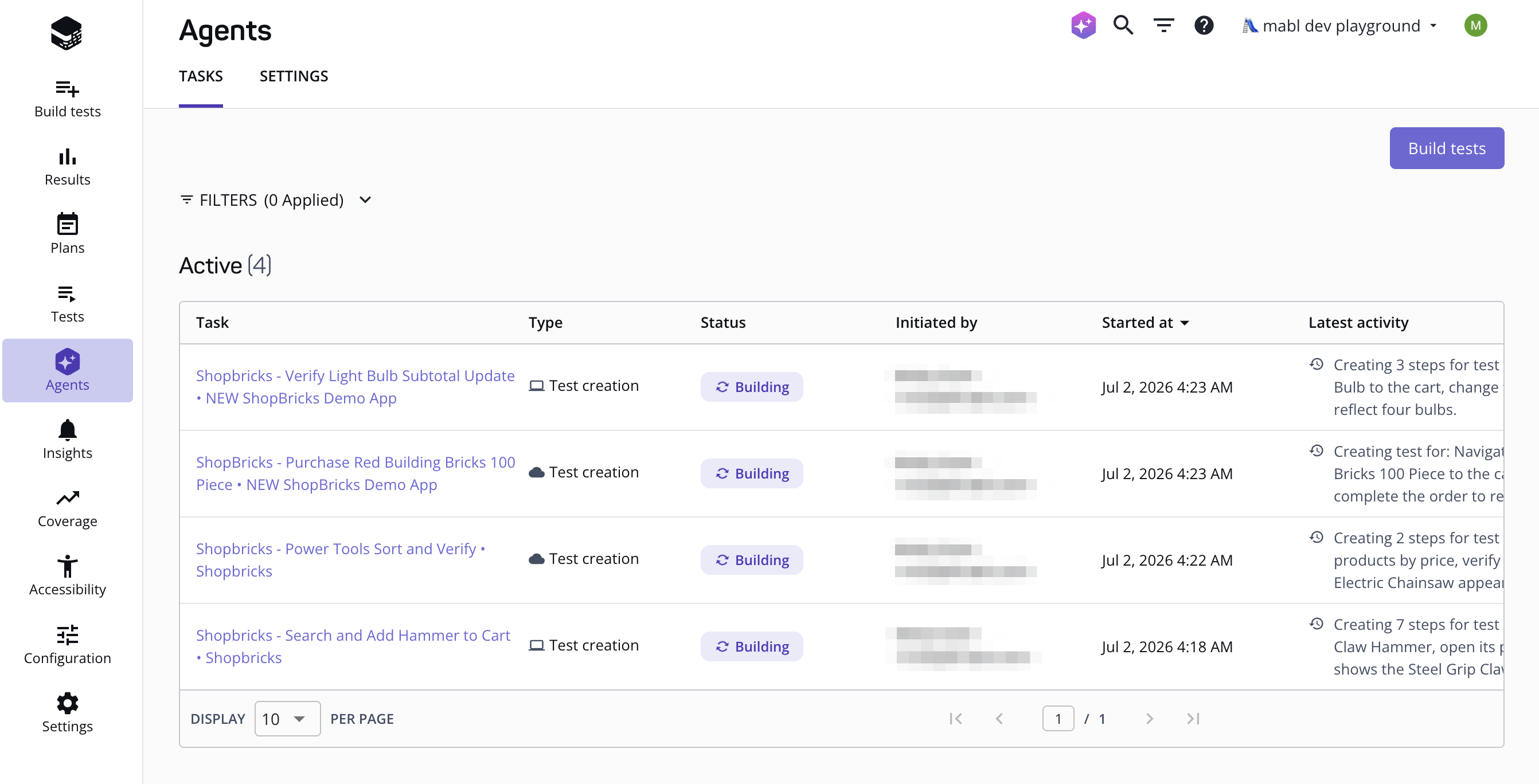Click Test creation type in Hammer row
The width and height of the screenshot is (1539, 784).
[584, 645]
